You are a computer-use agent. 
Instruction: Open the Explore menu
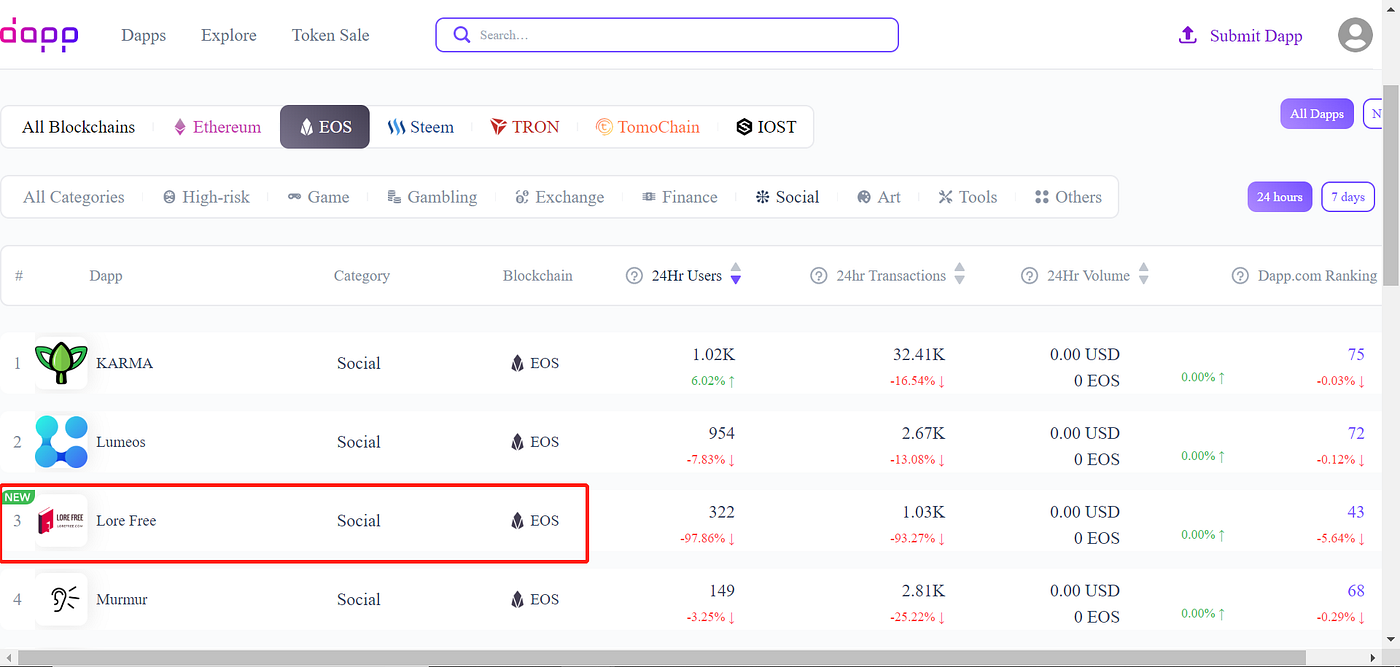pyautogui.click(x=228, y=35)
